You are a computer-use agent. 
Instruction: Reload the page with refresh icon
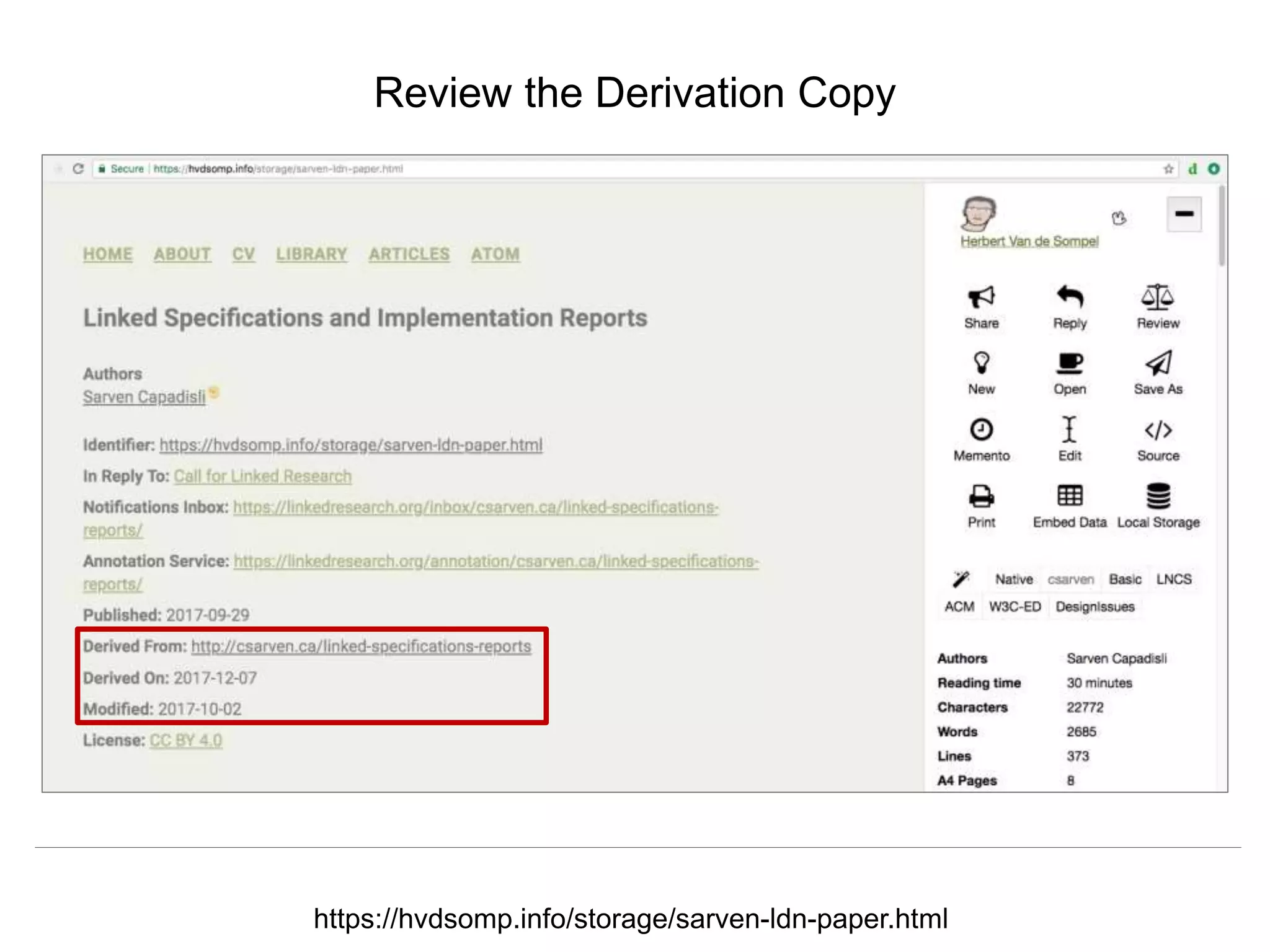pyautogui.click(x=78, y=169)
